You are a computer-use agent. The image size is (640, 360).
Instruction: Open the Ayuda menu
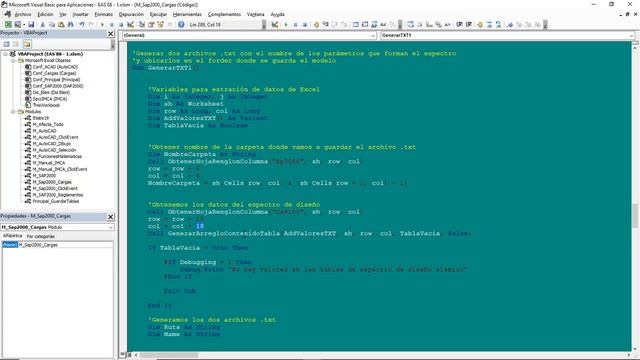pos(278,14)
